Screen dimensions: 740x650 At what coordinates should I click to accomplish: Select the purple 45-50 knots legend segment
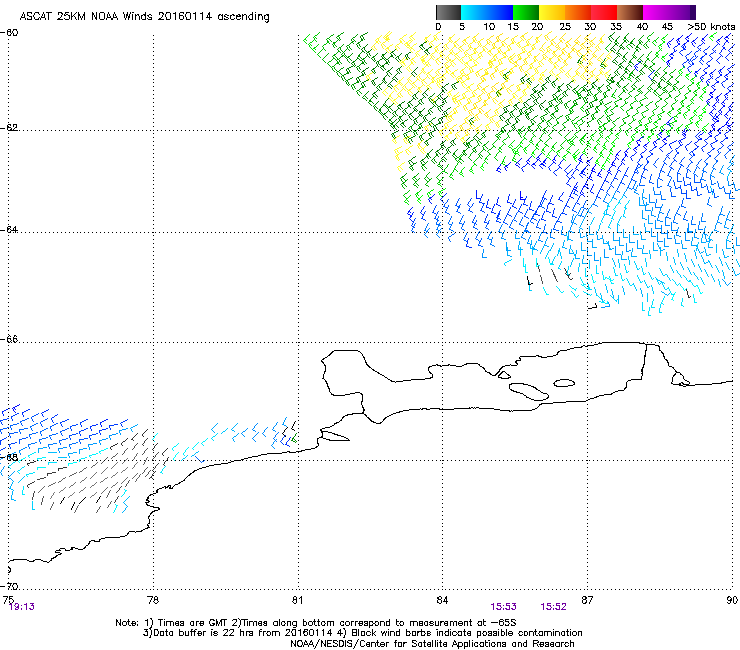[682, 12]
